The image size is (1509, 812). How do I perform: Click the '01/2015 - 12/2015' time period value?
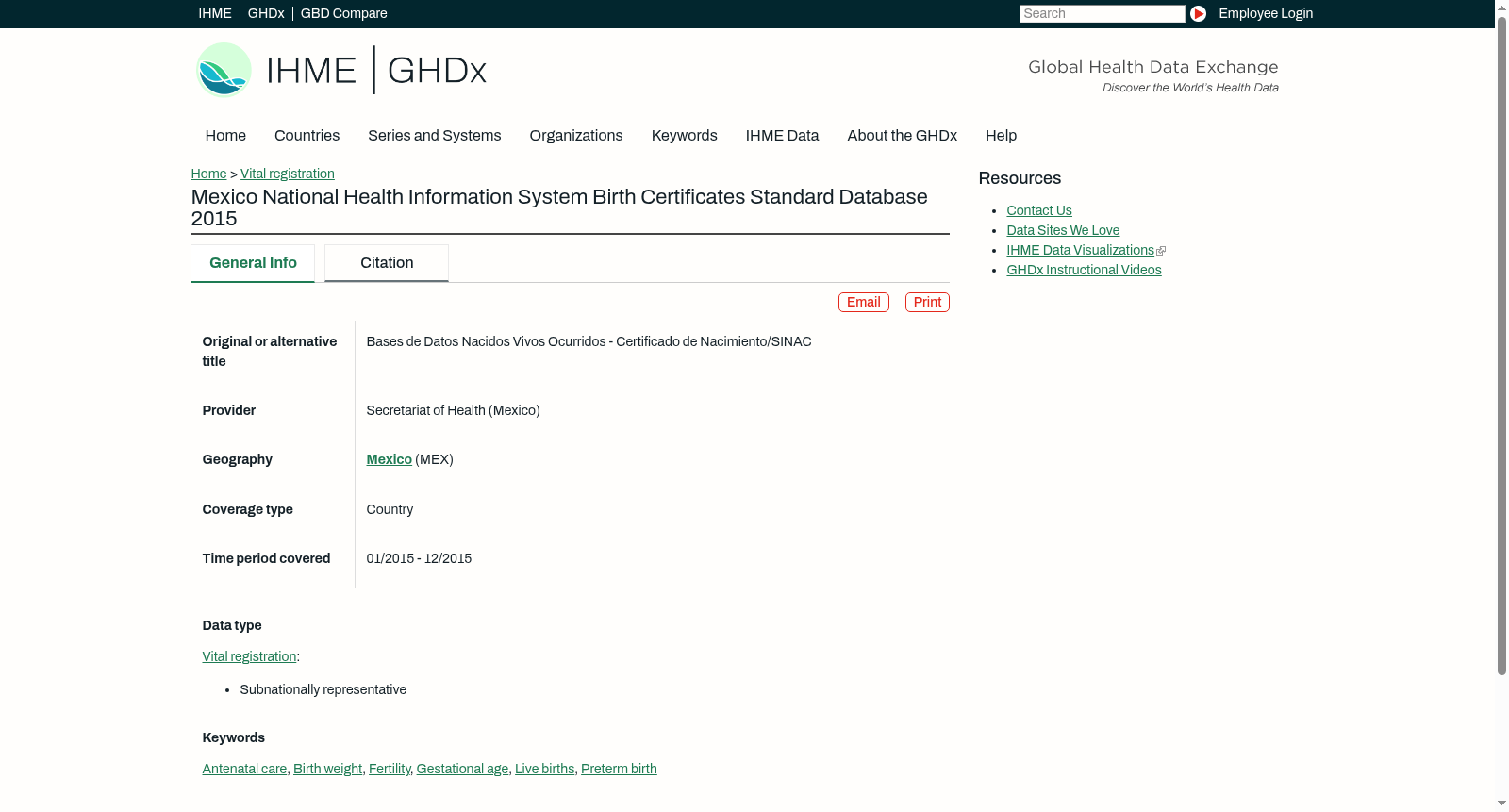point(419,558)
